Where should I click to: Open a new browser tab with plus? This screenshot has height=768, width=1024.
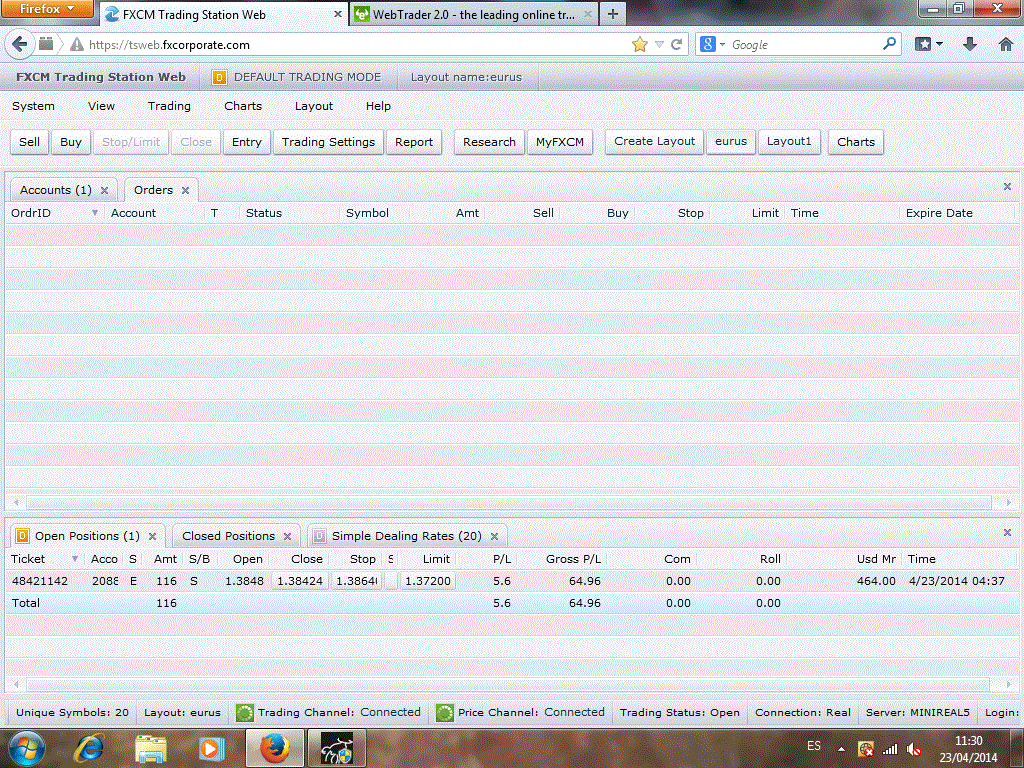[613, 14]
